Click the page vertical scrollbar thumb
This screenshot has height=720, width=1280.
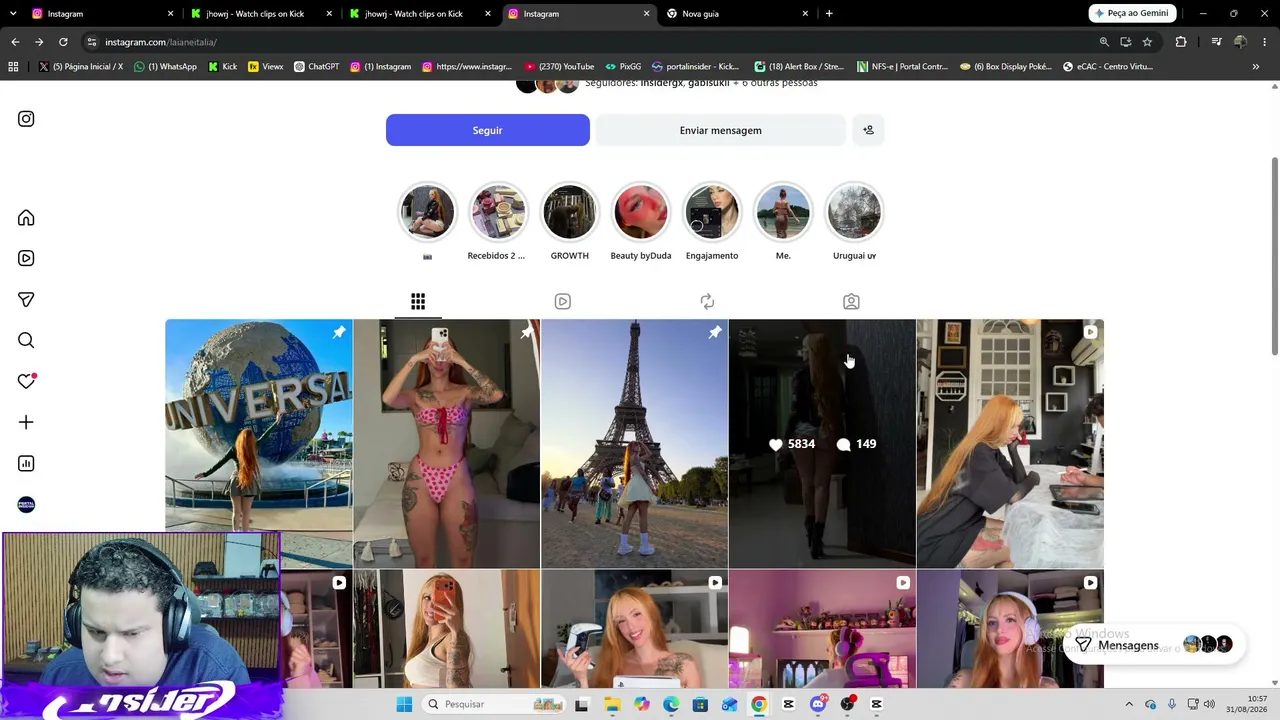click(1274, 256)
